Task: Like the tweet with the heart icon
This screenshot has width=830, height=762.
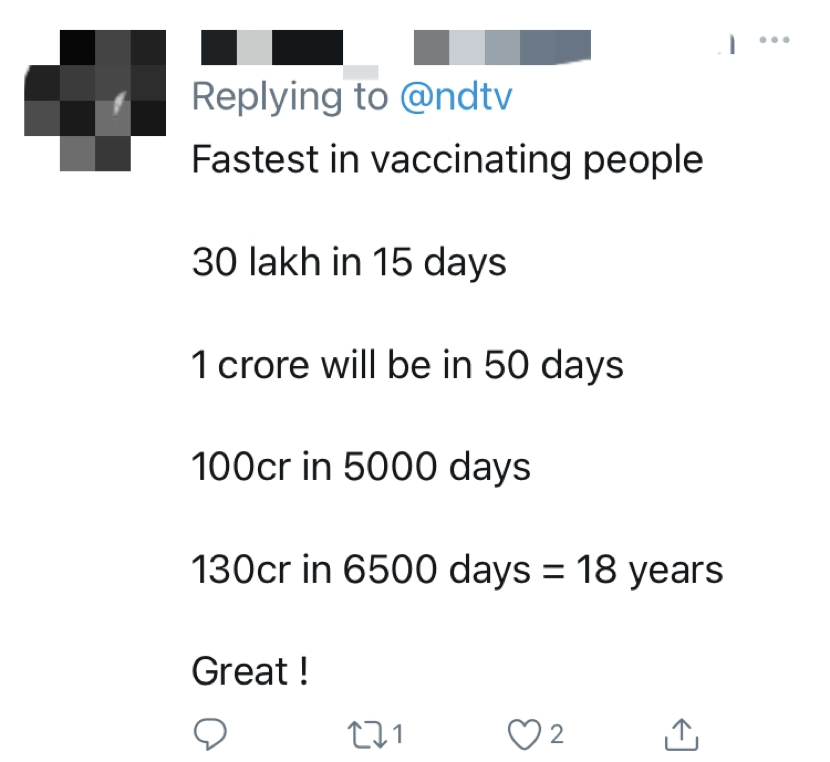Action: pos(523,735)
